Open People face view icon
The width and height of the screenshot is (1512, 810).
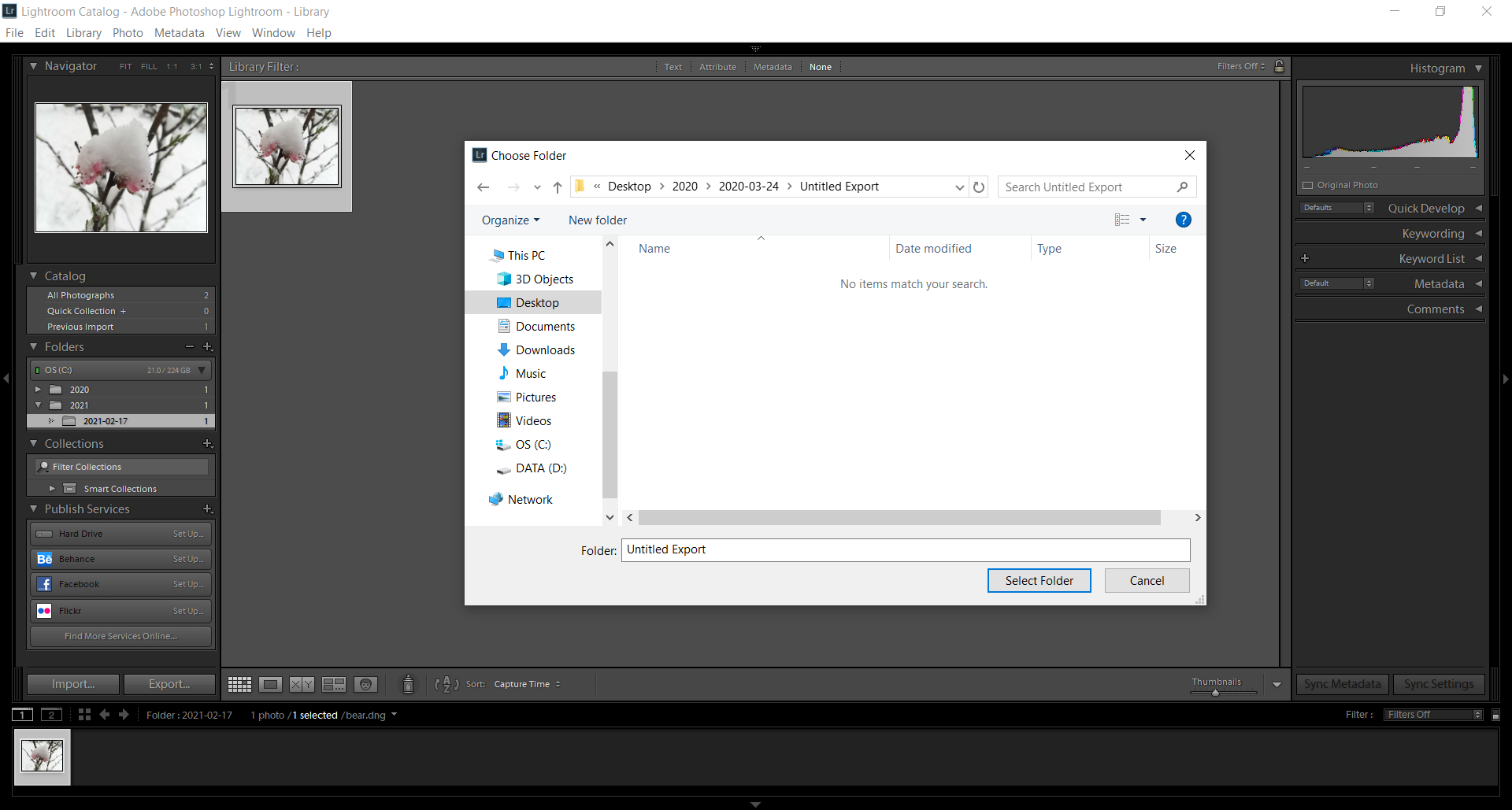coord(365,684)
